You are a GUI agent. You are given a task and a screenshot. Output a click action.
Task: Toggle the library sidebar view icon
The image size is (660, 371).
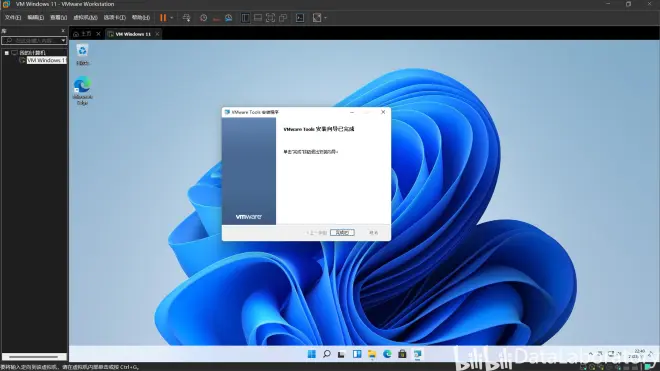(x=245, y=18)
